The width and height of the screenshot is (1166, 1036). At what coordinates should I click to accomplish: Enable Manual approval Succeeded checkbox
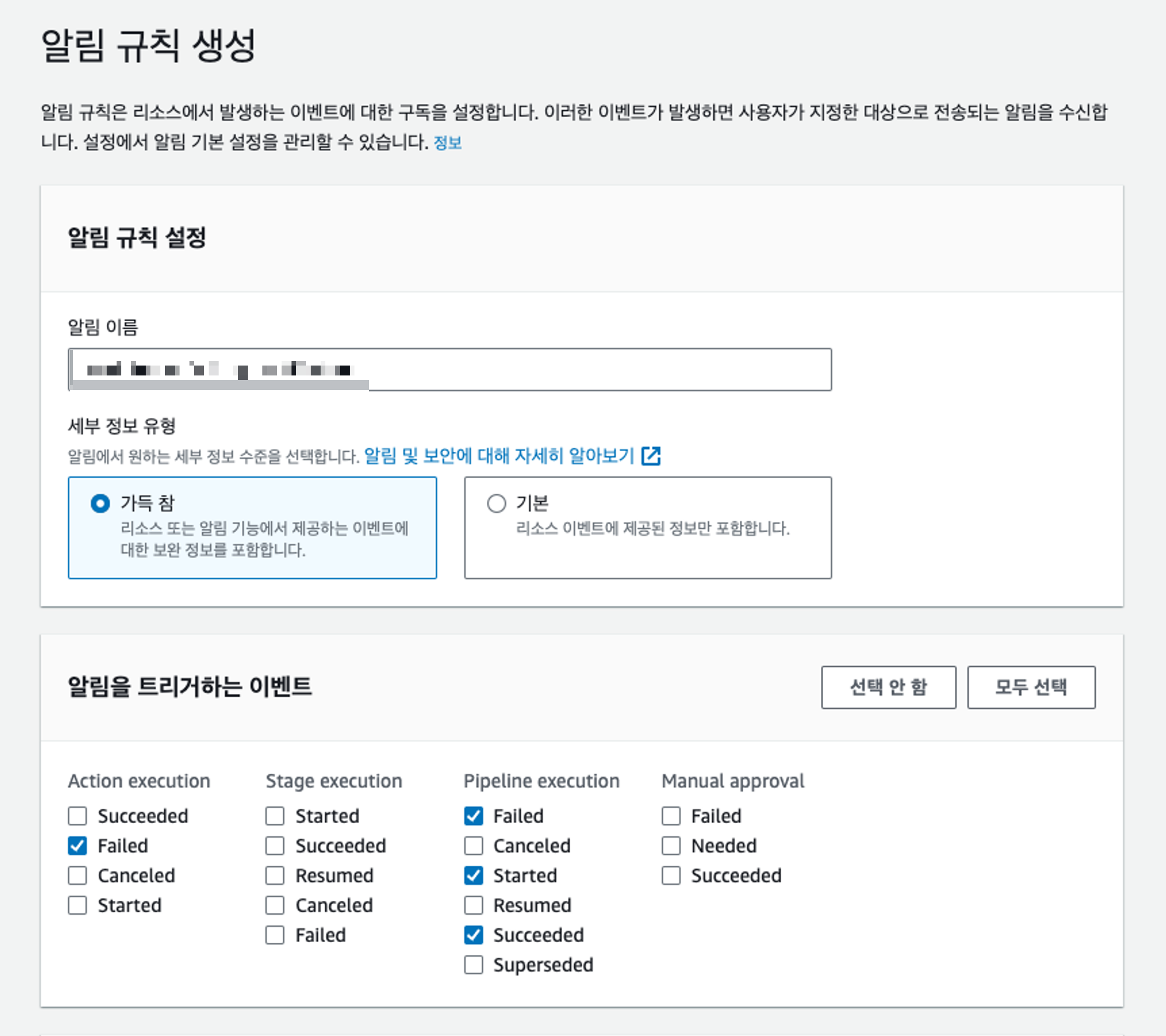click(x=671, y=875)
